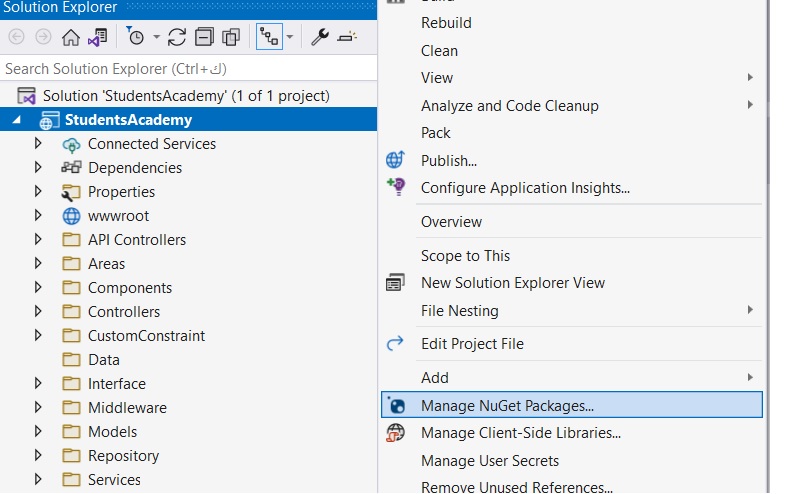Click StudentsAcademy project web icon
The width and height of the screenshot is (795, 494).
coord(49,121)
